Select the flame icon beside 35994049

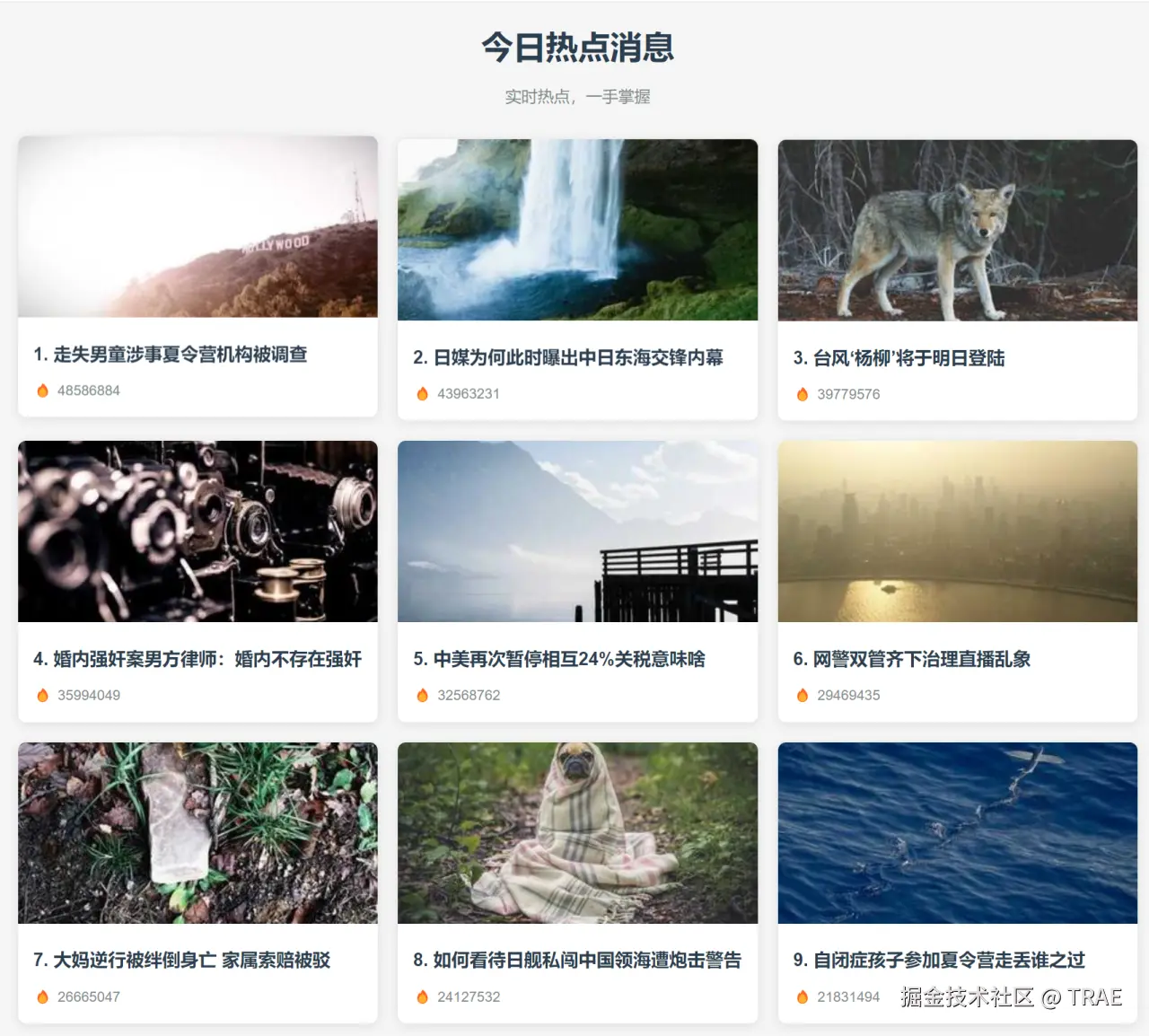tap(42, 695)
